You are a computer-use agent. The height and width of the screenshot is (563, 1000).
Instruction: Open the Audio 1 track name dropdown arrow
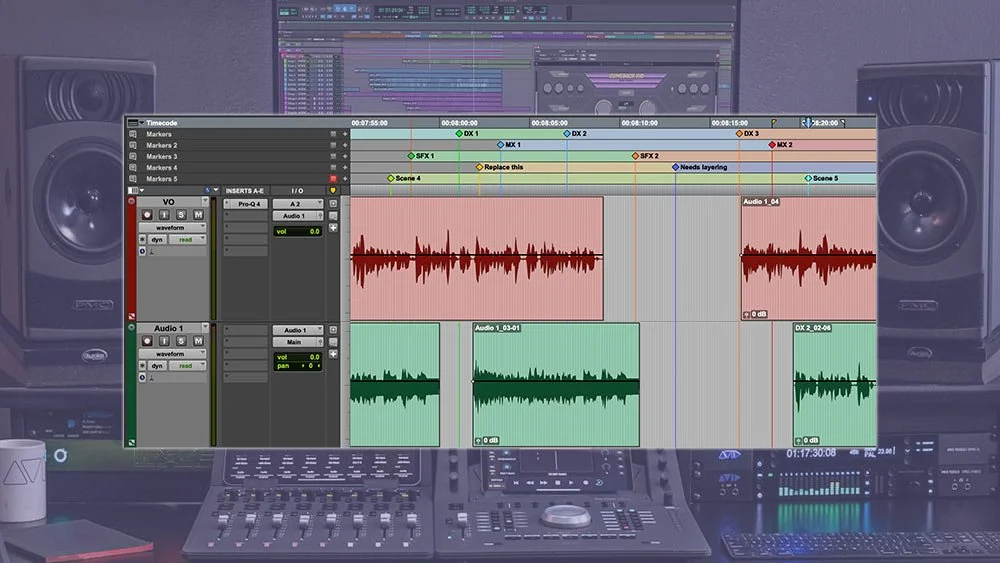pos(205,327)
